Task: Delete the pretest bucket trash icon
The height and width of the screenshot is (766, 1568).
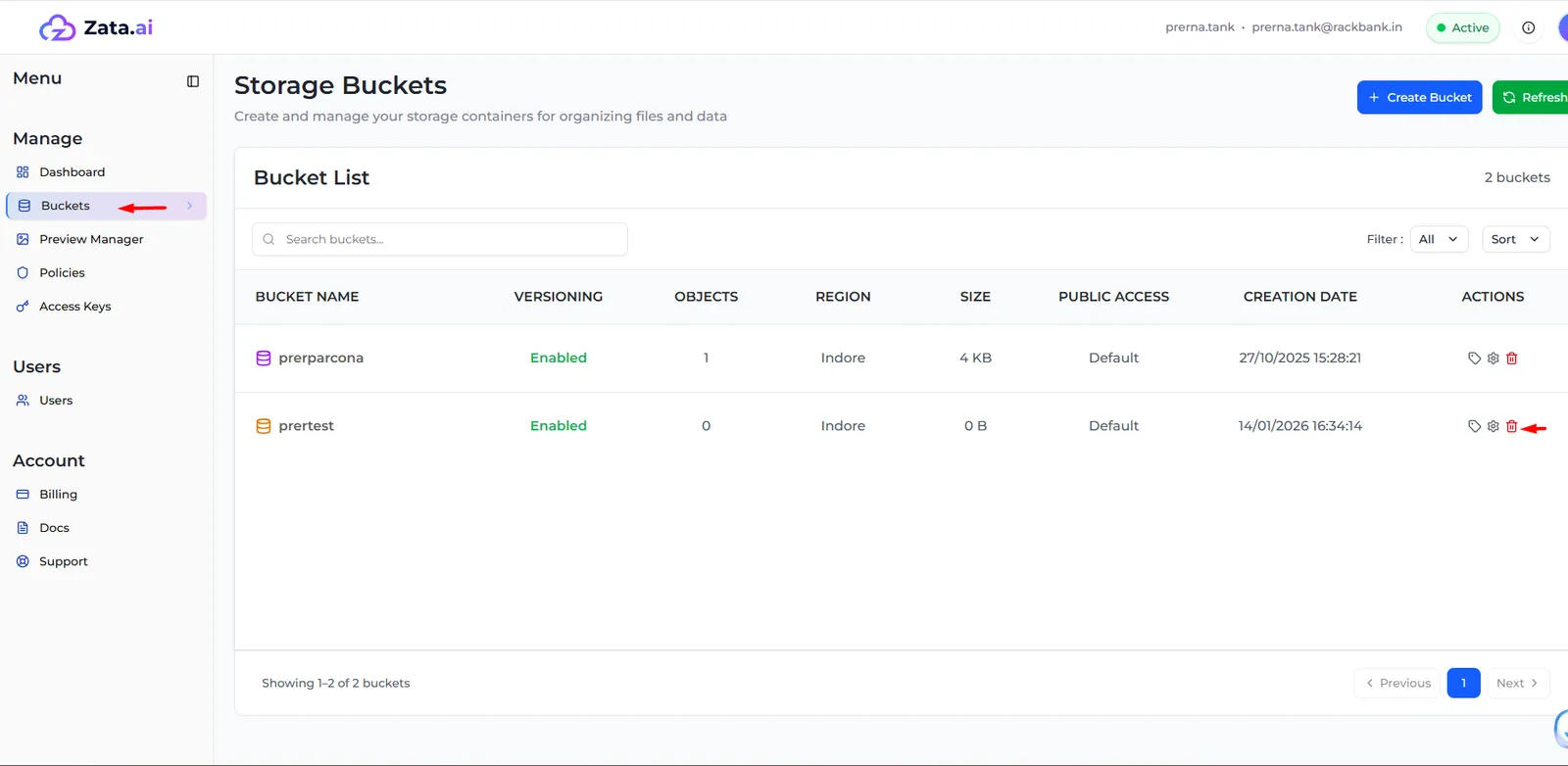Action: (x=1511, y=426)
